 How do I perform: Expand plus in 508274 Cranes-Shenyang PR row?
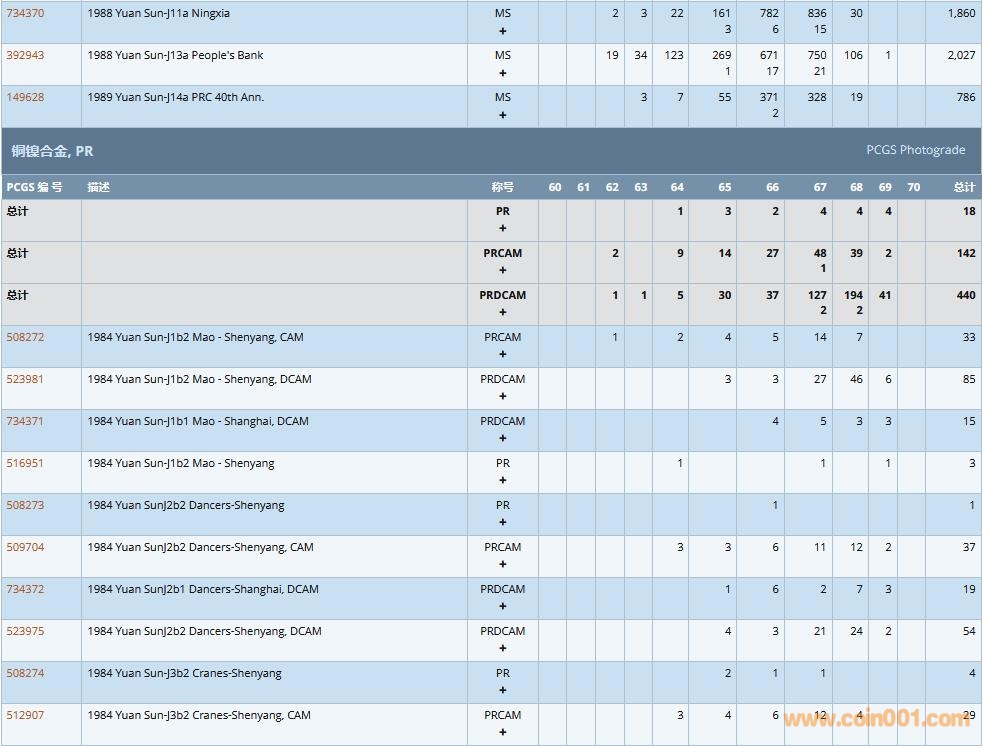point(502,691)
